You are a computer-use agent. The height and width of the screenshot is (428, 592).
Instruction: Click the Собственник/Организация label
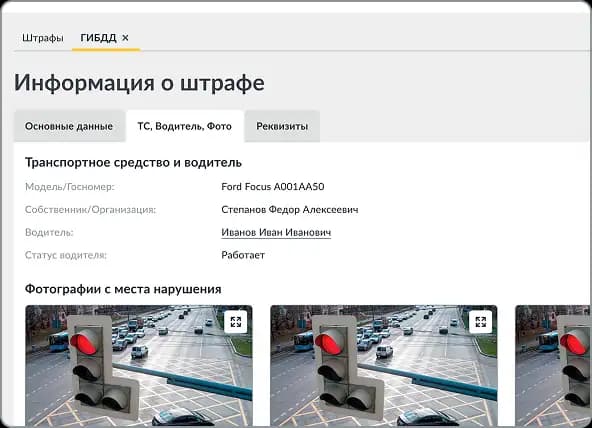coord(90,209)
